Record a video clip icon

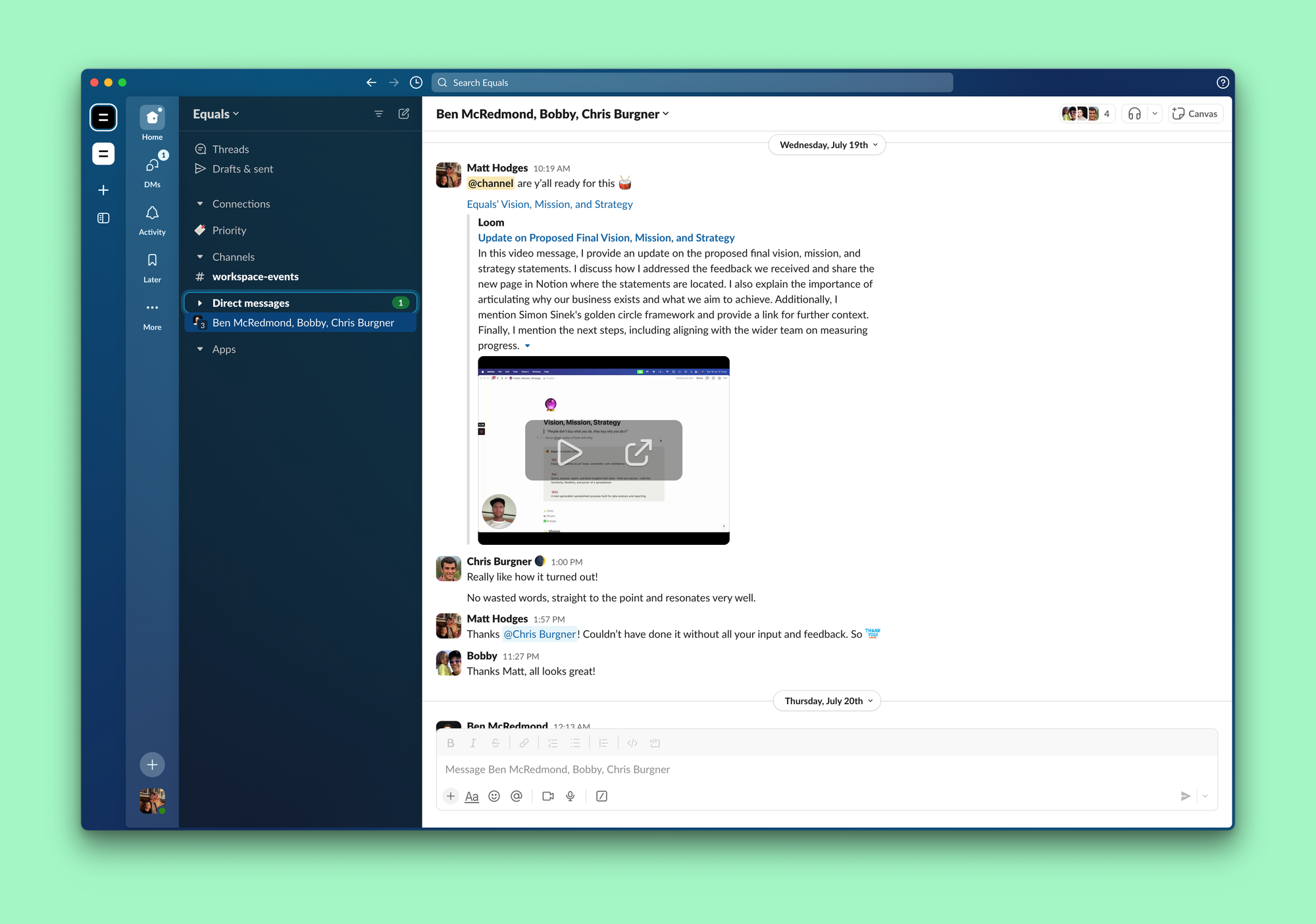pos(547,796)
